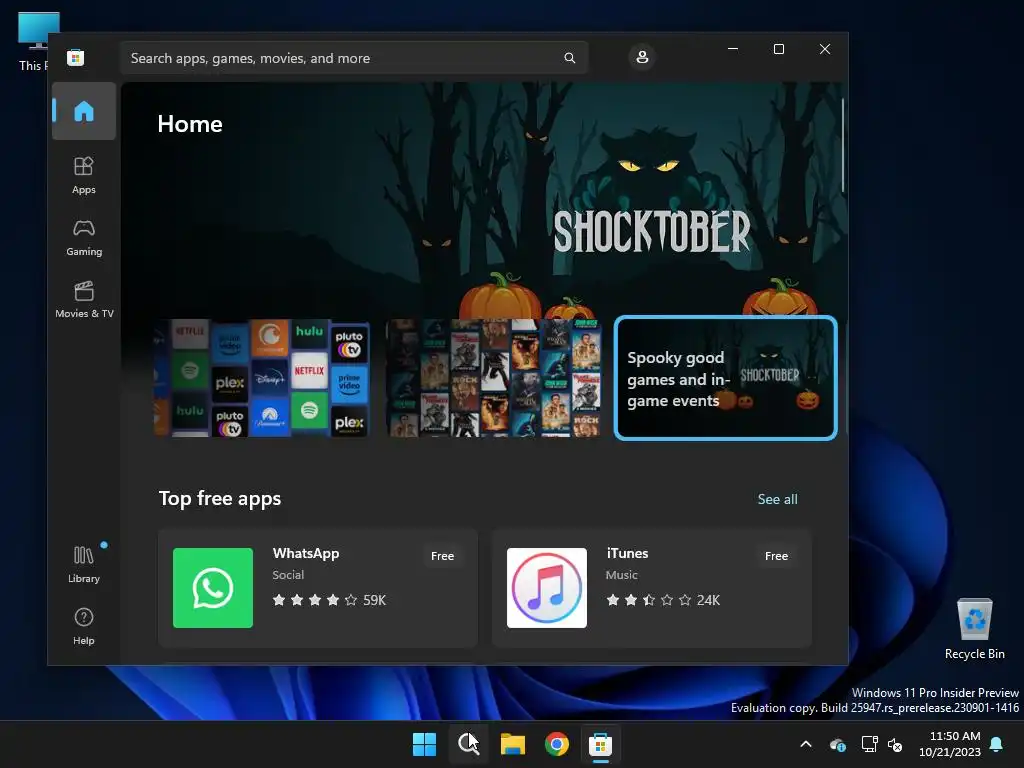The image size is (1024, 768).
Task: Open the clock showing 11:50 AM
Action: (950, 744)
